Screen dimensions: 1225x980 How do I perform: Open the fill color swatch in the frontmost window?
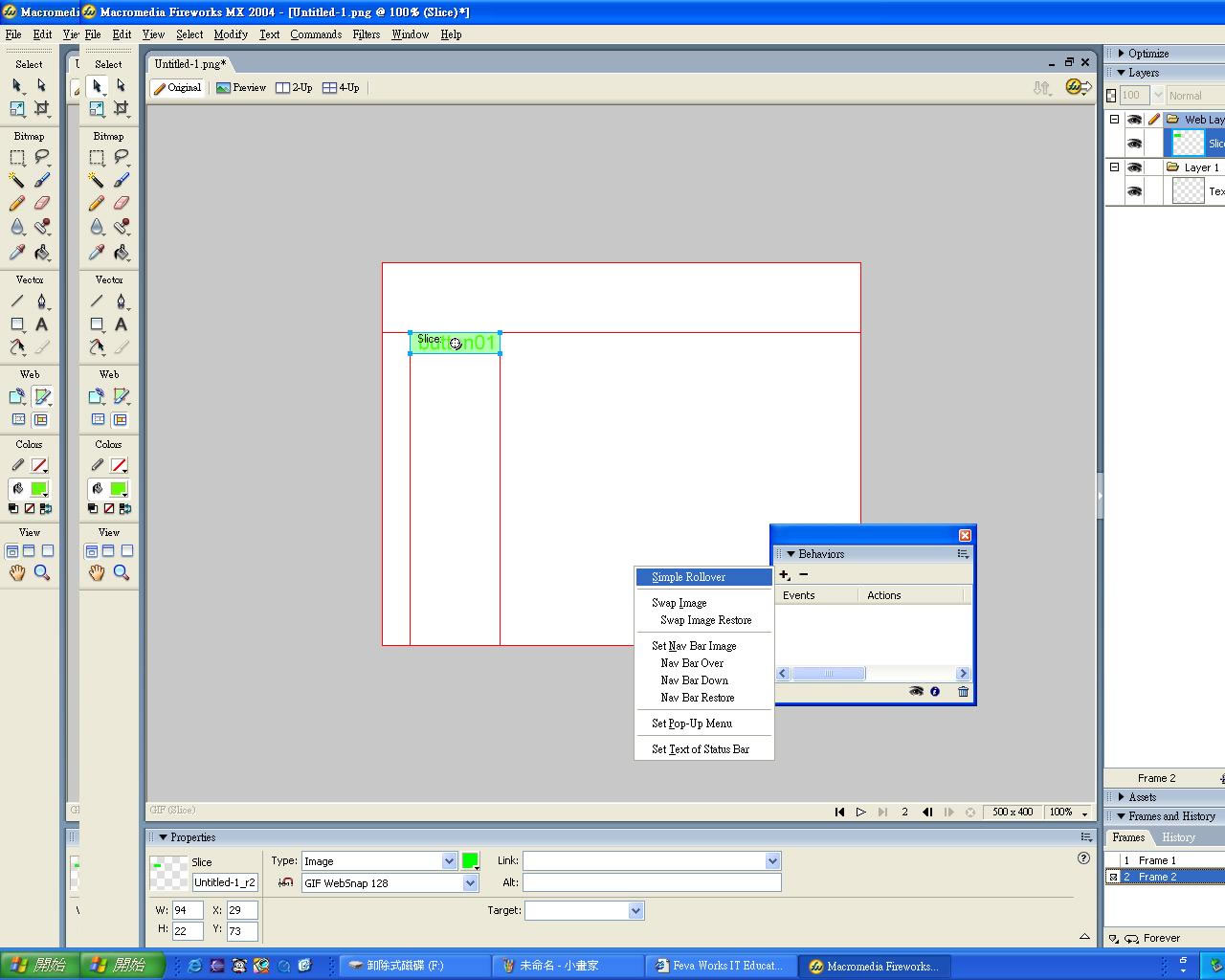click(119, 489)
